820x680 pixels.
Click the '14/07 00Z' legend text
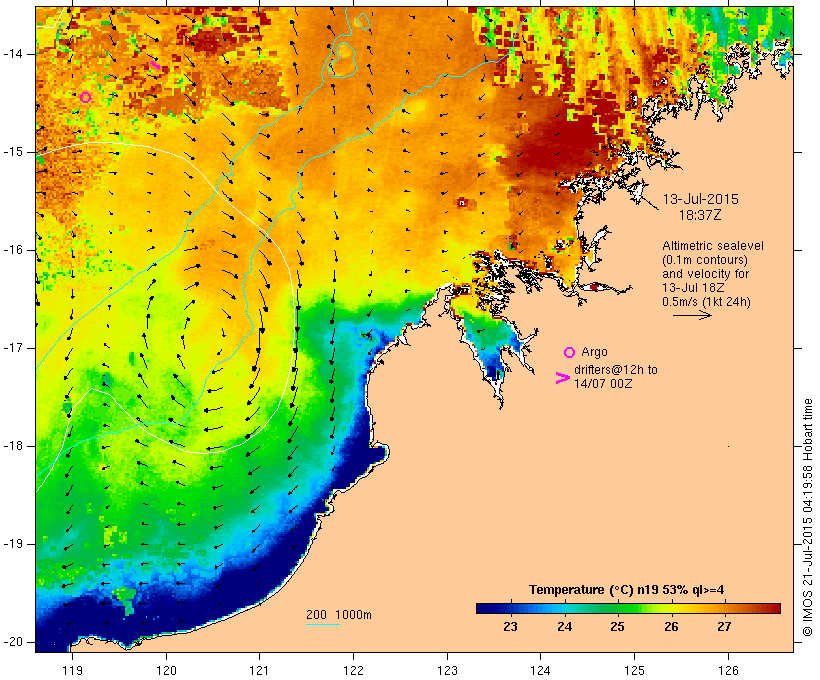coord(603,383)
